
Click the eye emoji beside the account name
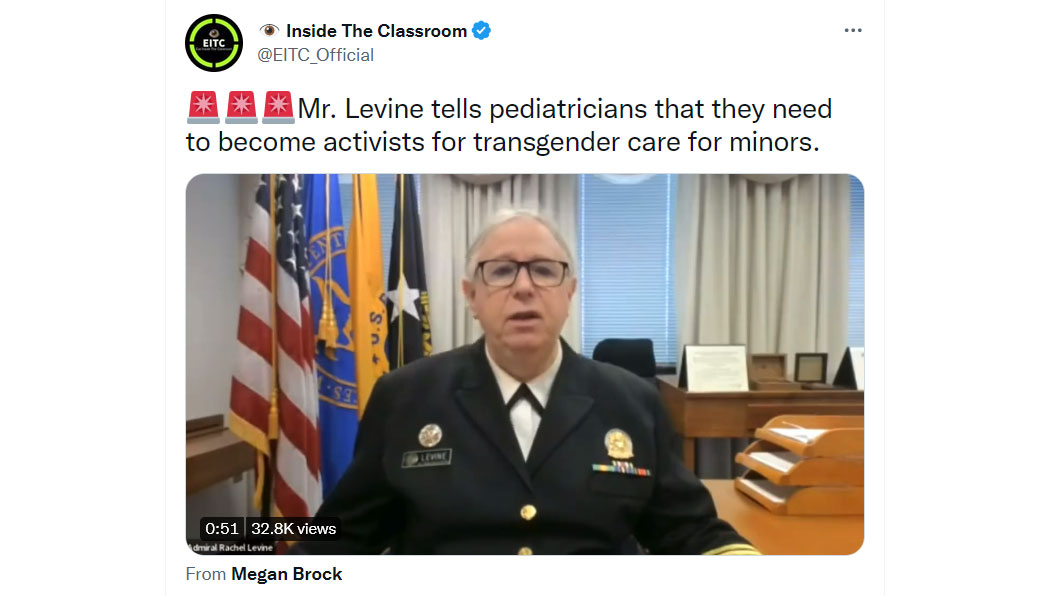269,31
